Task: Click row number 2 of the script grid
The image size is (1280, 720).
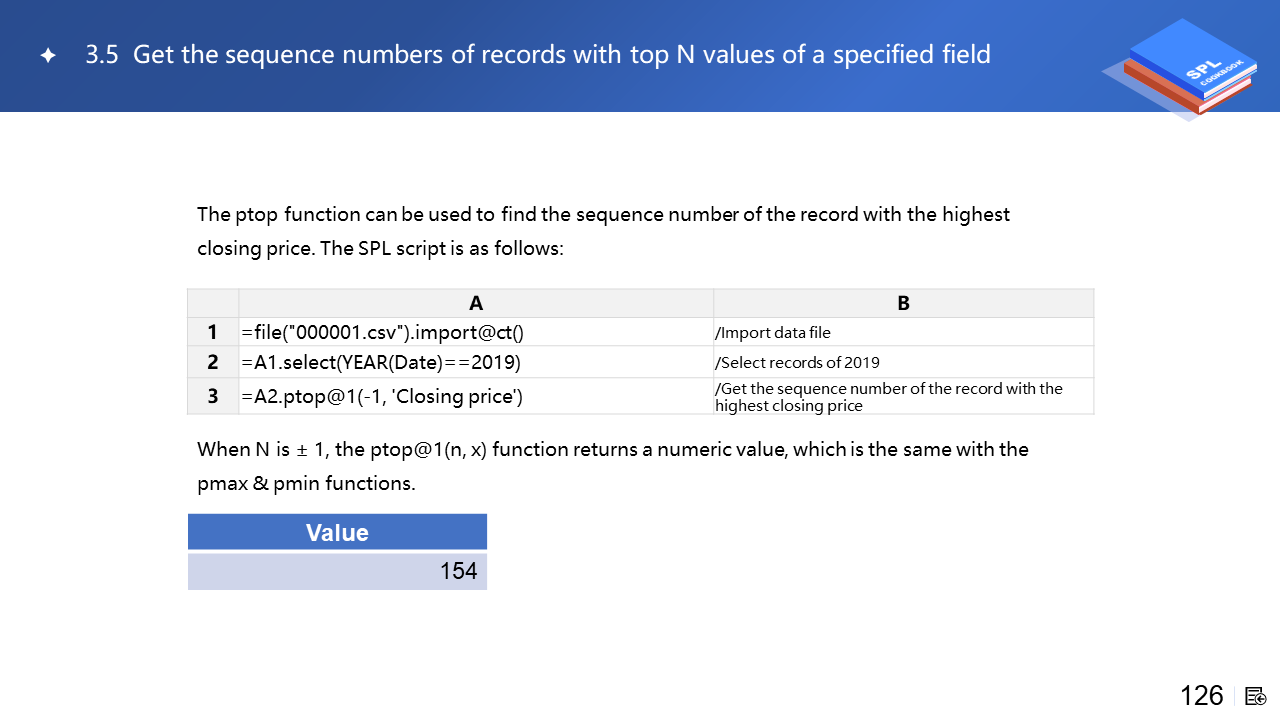Action: click(x=213, y=362)
